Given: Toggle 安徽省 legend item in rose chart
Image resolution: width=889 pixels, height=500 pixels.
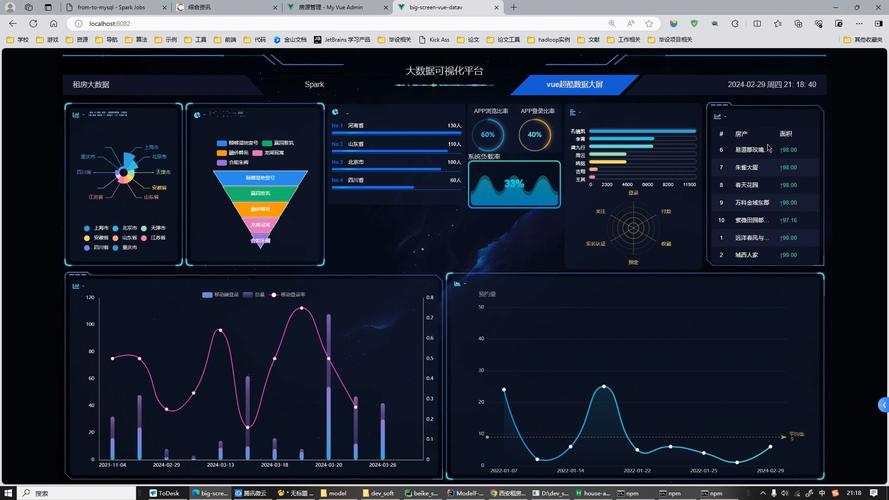Looking at the screenshot, I should 96,238.
